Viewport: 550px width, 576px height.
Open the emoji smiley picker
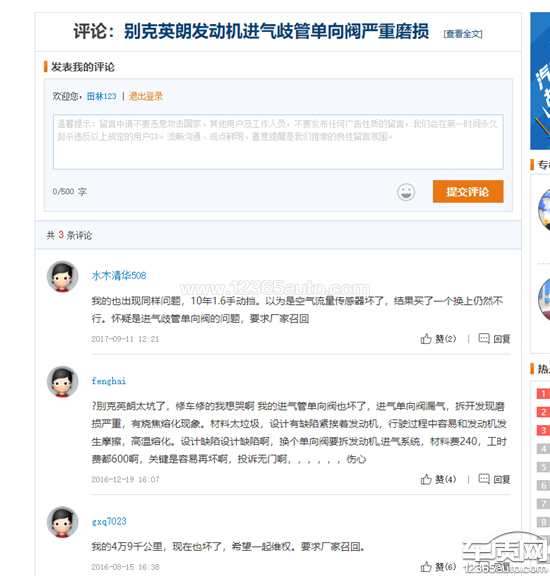pos(406,192)
